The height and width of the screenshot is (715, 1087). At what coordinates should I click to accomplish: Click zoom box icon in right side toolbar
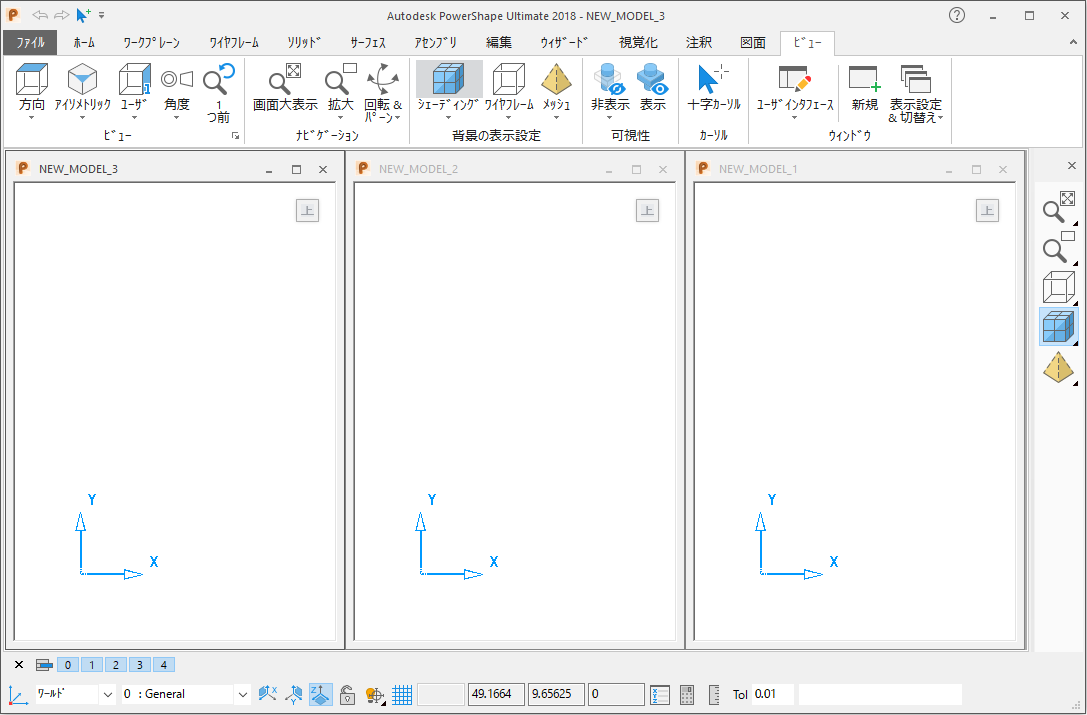pos(1058,248)
